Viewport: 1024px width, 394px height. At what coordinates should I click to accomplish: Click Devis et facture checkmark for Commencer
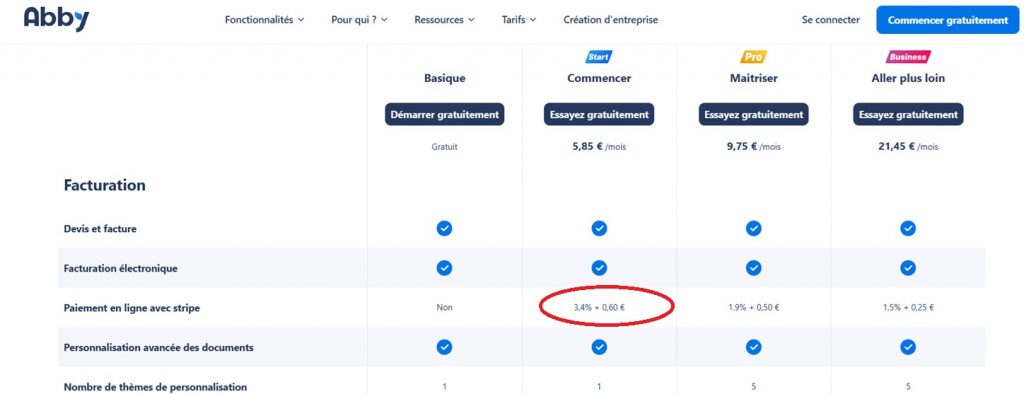[x=599, y=228]
